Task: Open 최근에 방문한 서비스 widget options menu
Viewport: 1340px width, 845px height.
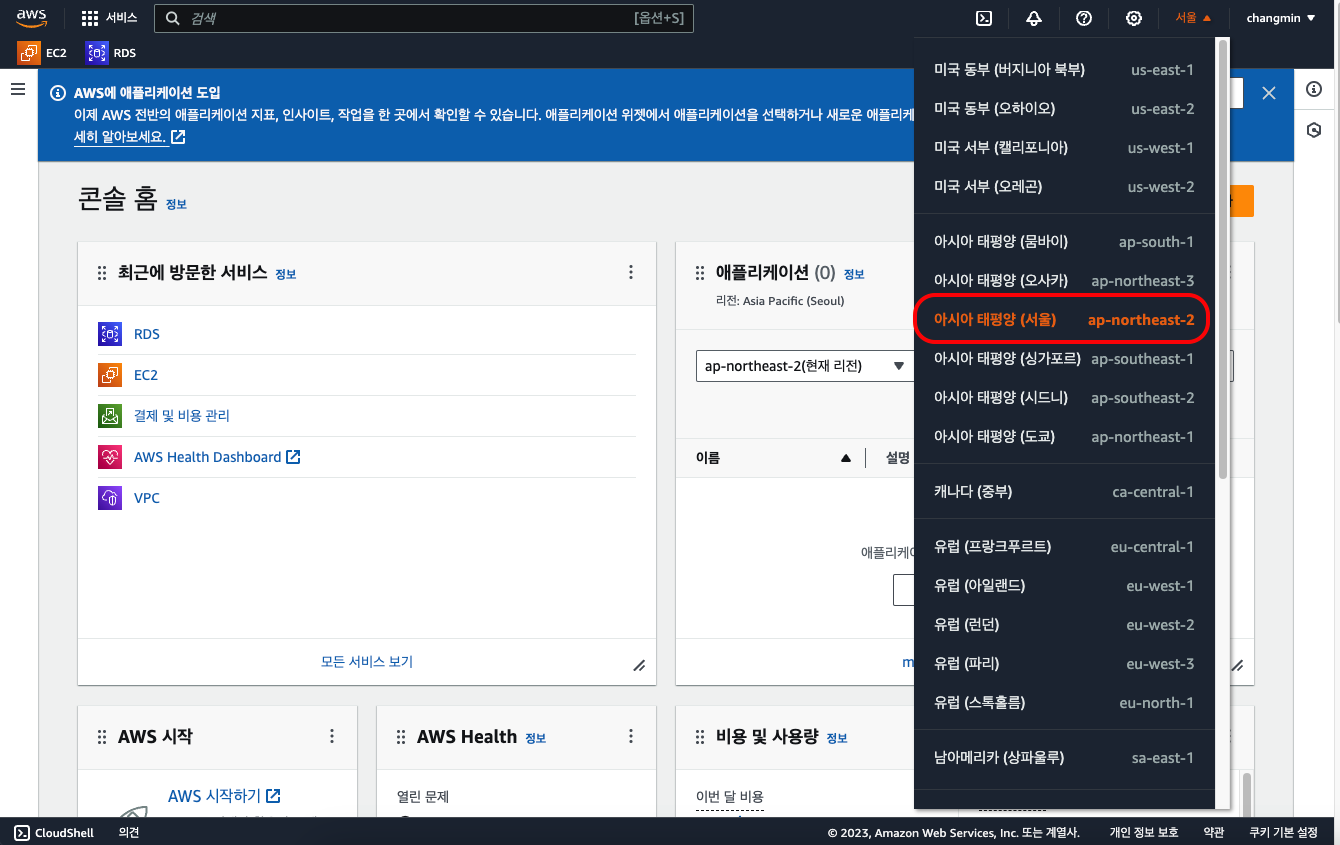Action: [x=631, y=272]
